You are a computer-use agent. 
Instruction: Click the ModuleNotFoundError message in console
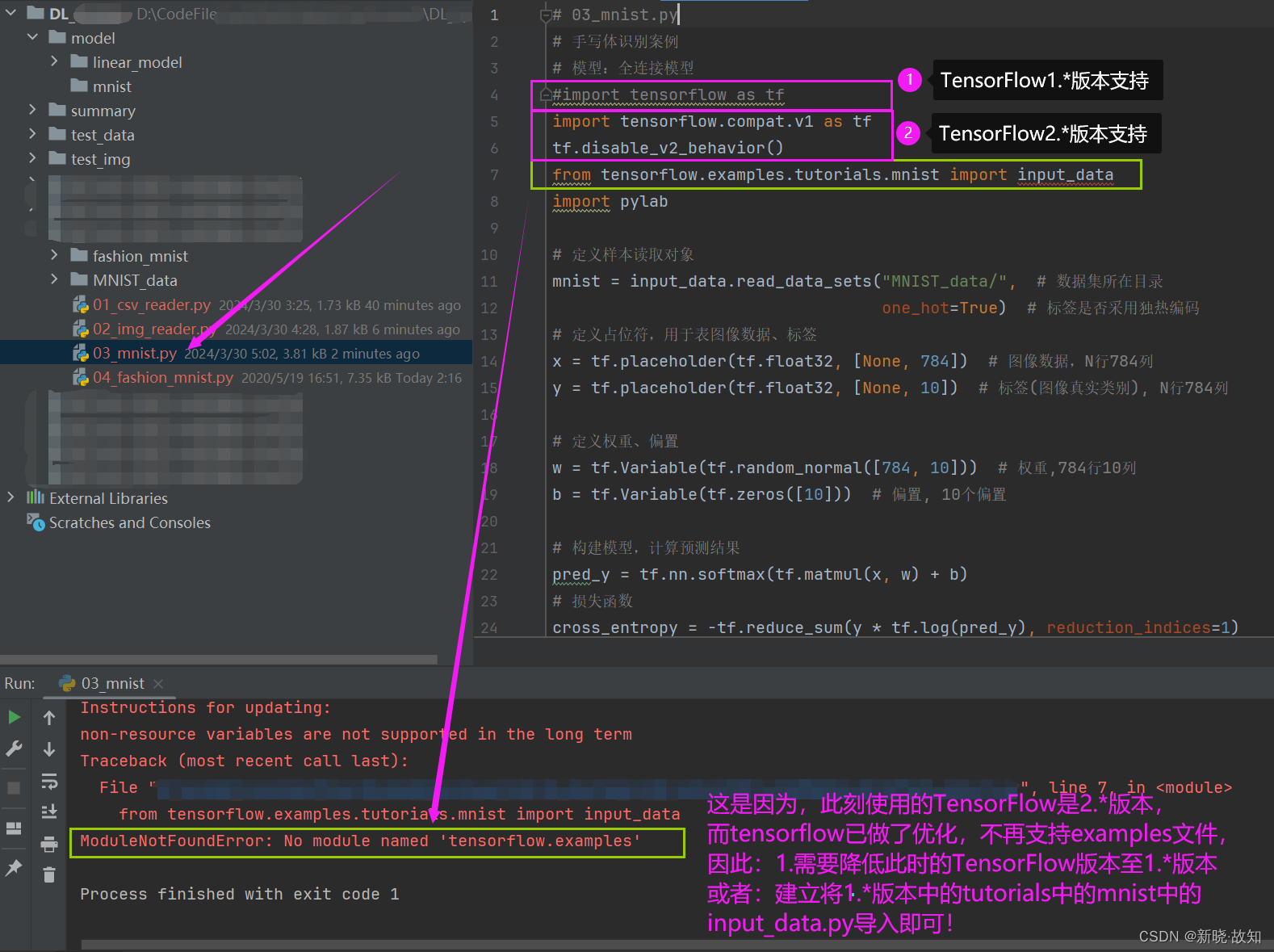tap(361, 841)
